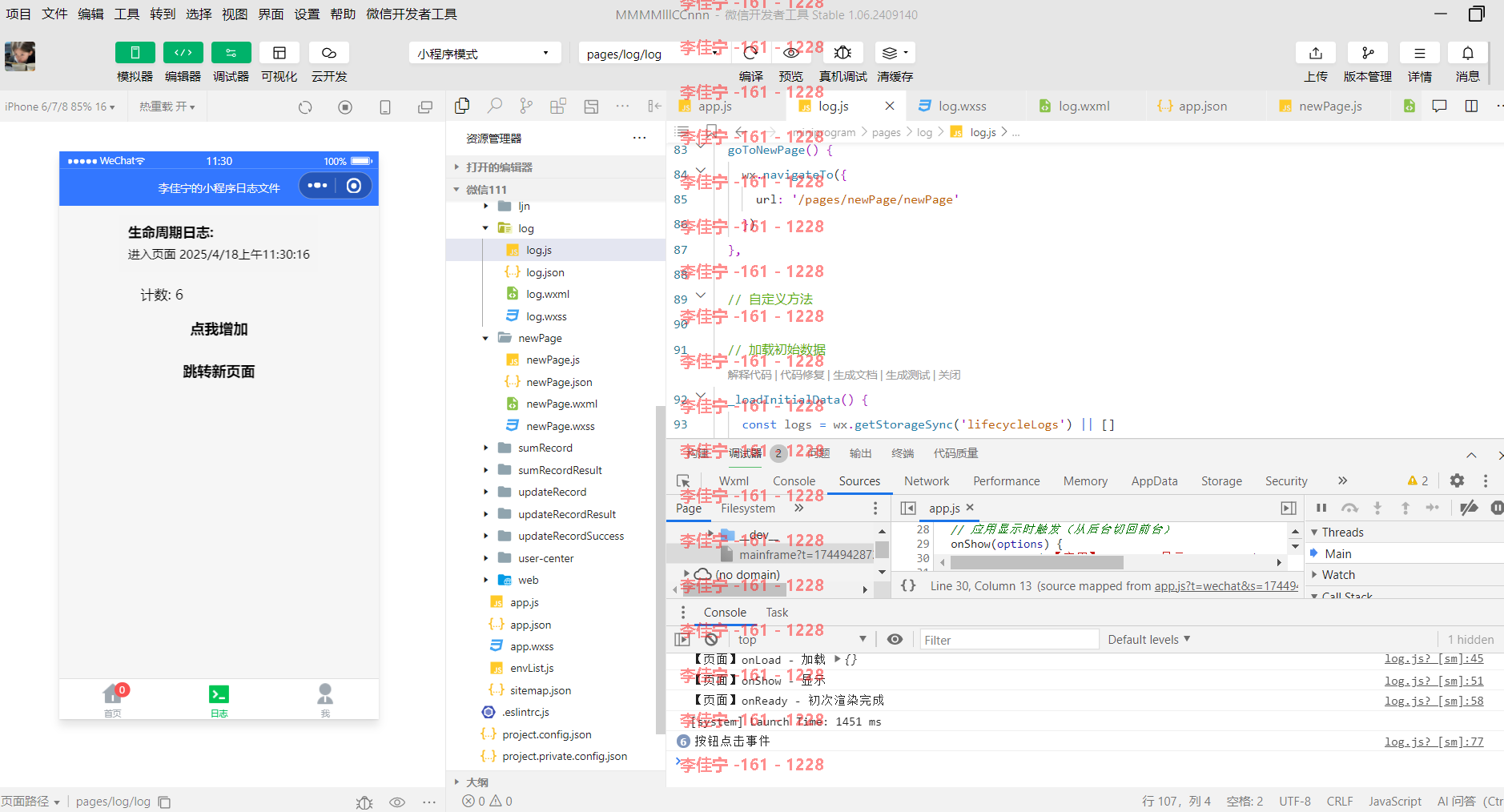Switch to the log.wxss editor tab
1504x812 pixels.
point(962,106)
